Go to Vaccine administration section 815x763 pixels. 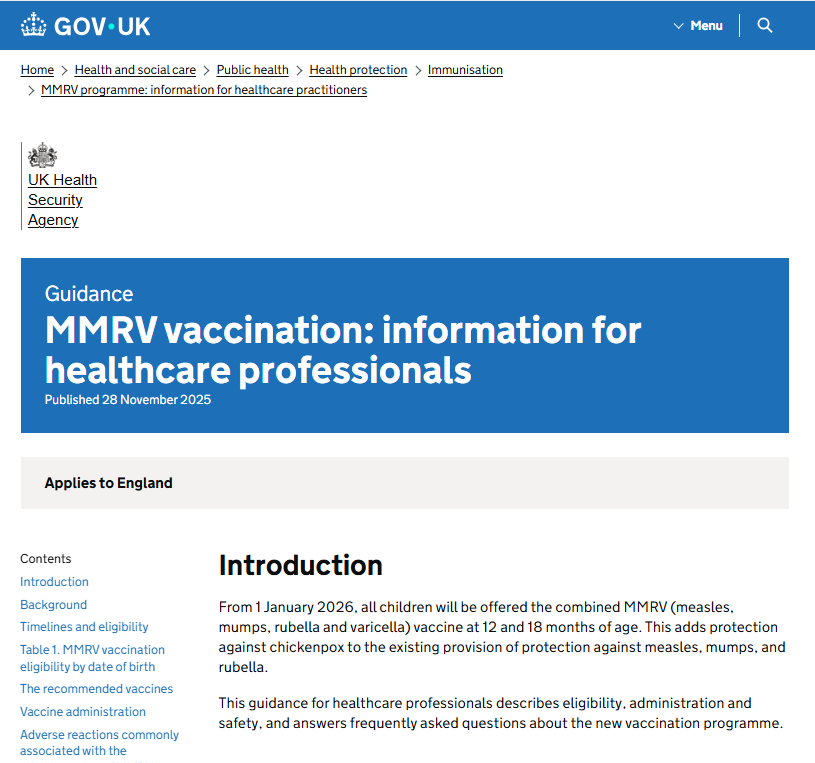click(x=83, y=712)
